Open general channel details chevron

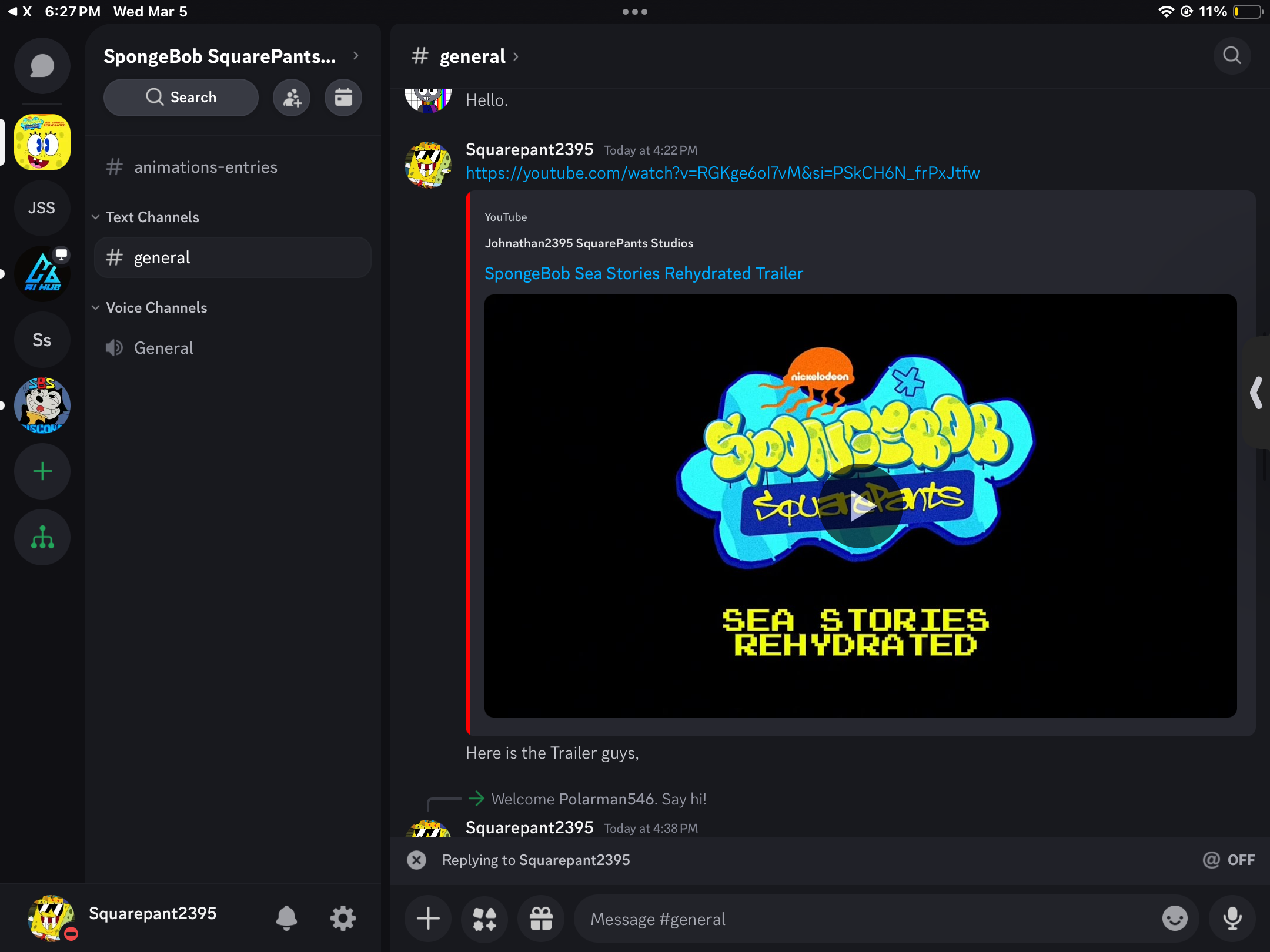[516, 56]
